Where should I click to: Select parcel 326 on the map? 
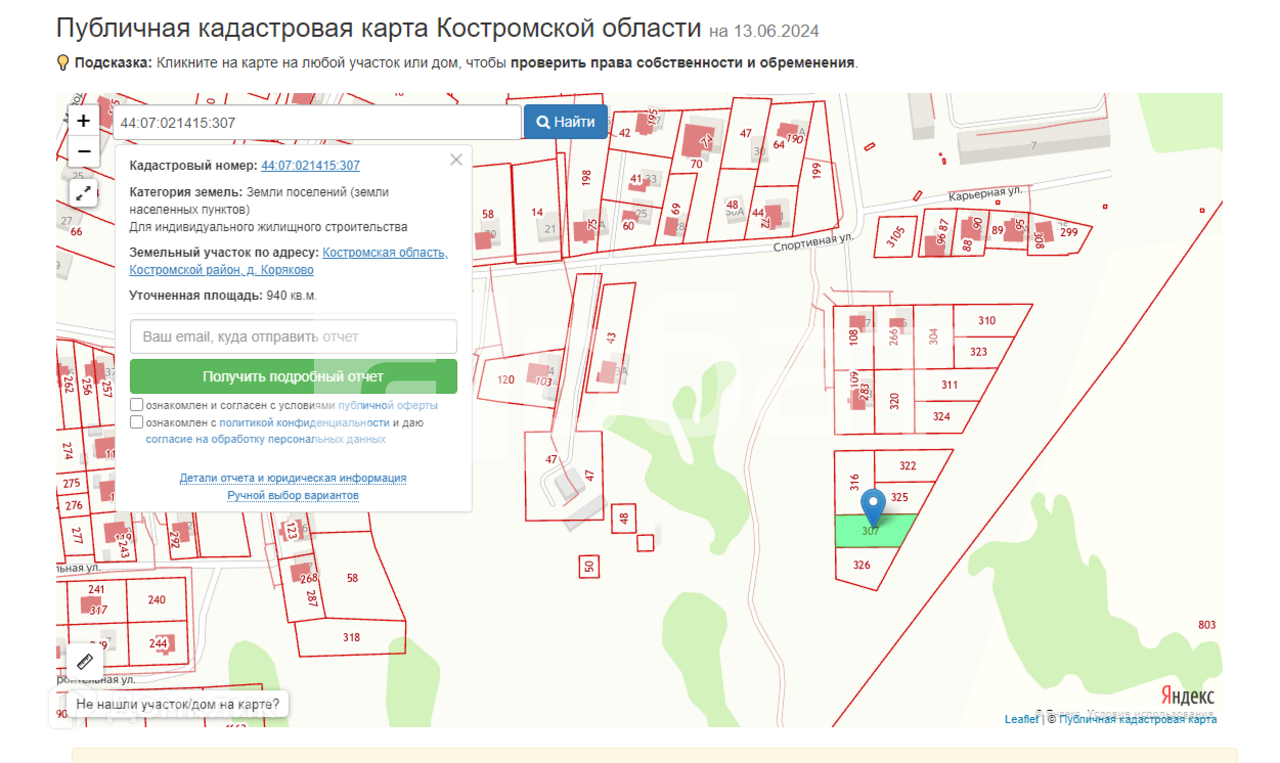(x=861, y=565)
